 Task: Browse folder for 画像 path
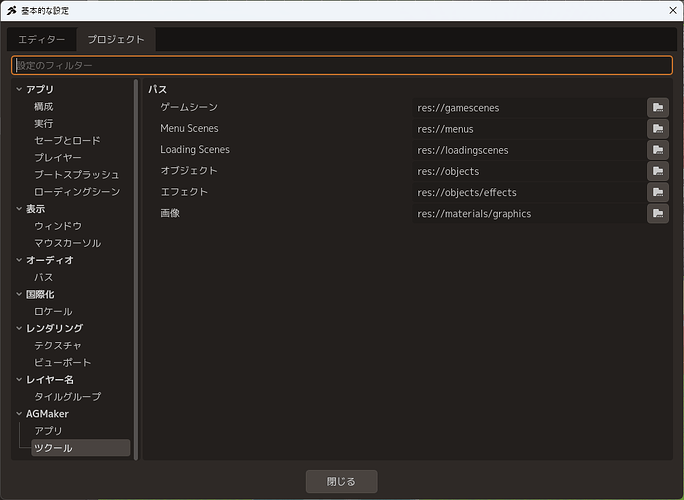click(x=658, y=213)
